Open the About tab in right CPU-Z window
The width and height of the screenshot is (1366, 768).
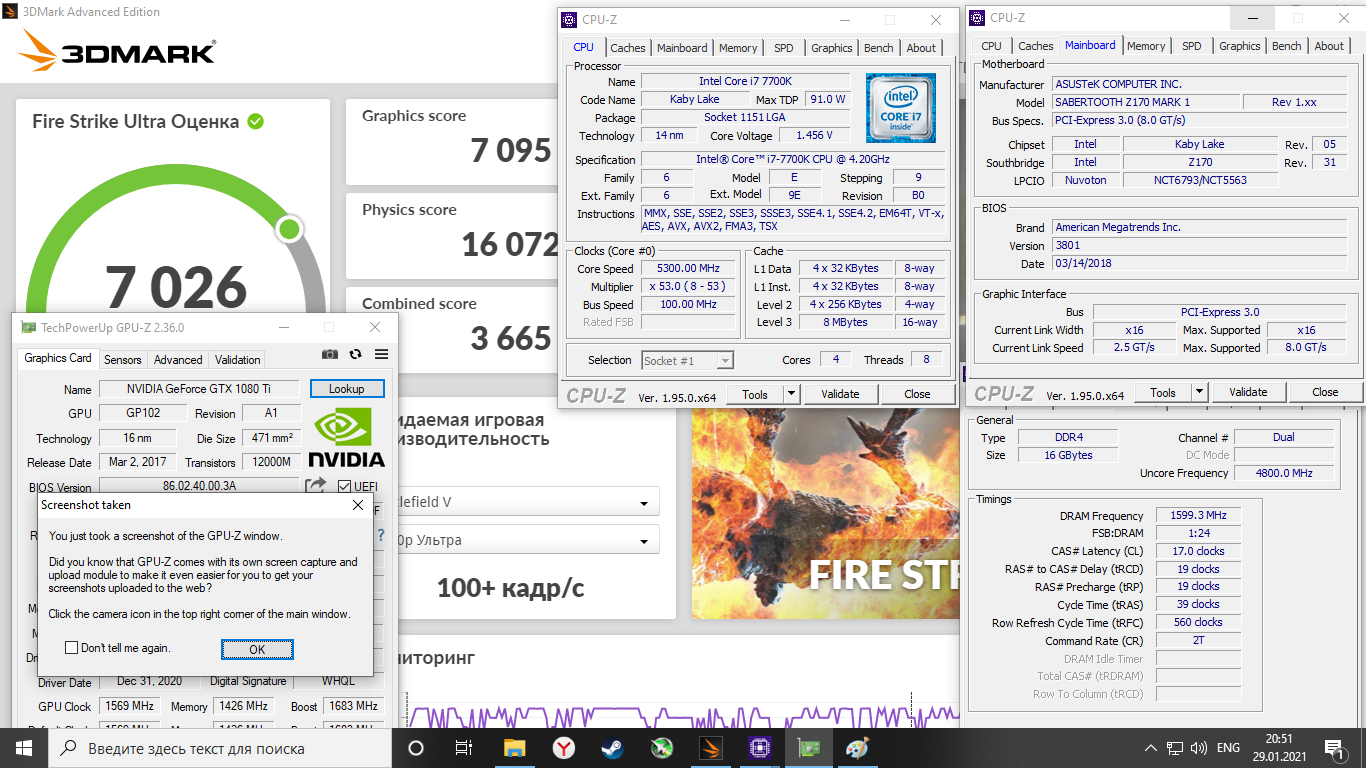(x=1329, y=46)
